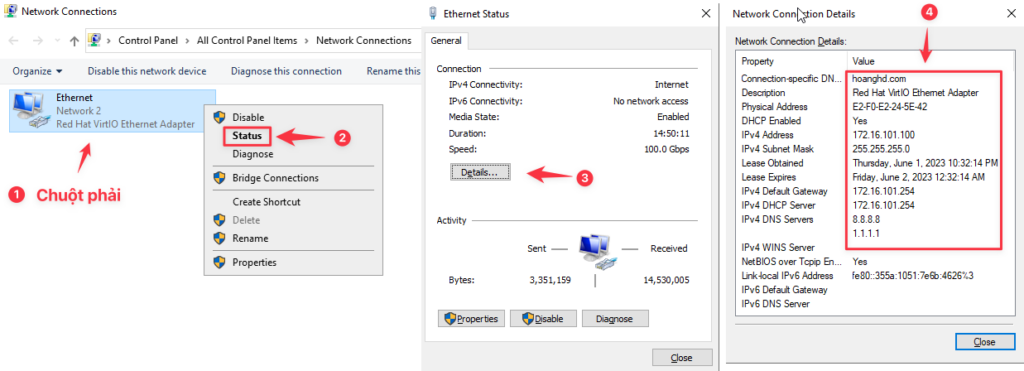This screenshot has width=1024, height=371.
Task: Choose Properties in the context menu
Action: 255,263
